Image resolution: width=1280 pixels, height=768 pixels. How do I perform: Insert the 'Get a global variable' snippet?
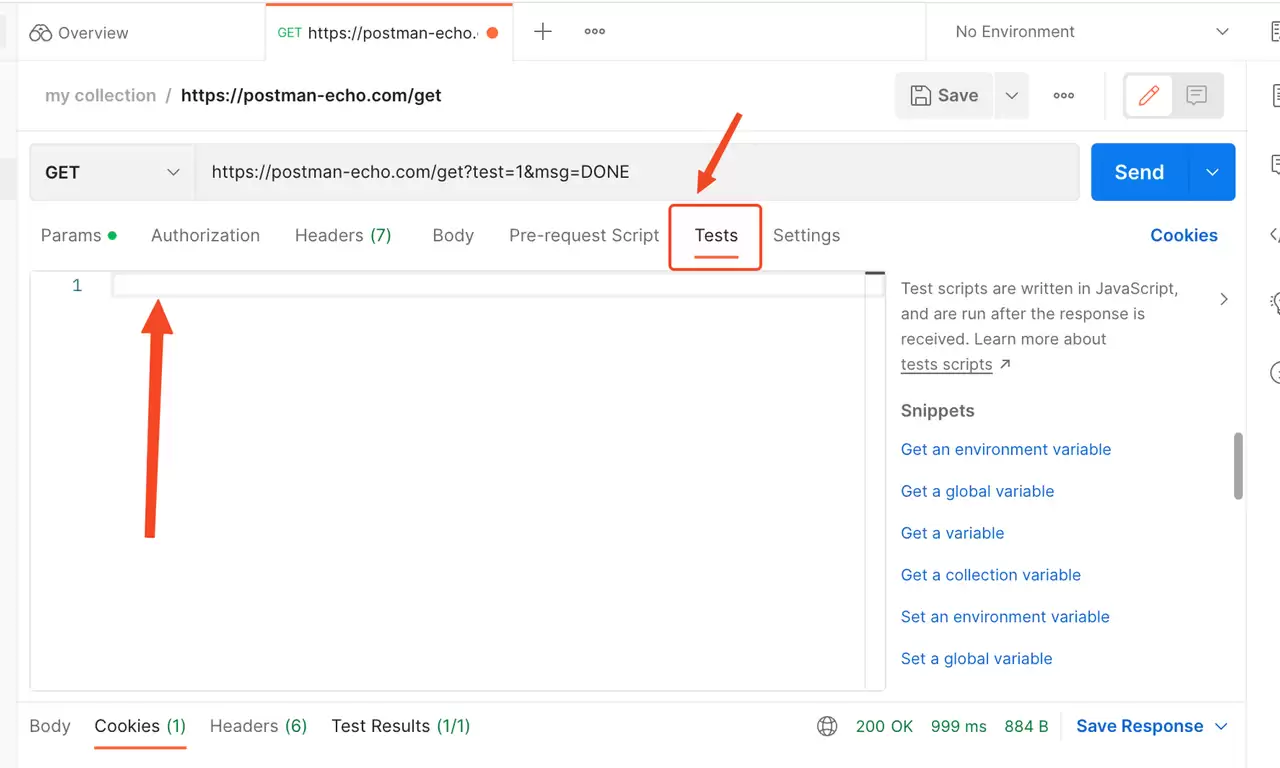click(977, 492)
